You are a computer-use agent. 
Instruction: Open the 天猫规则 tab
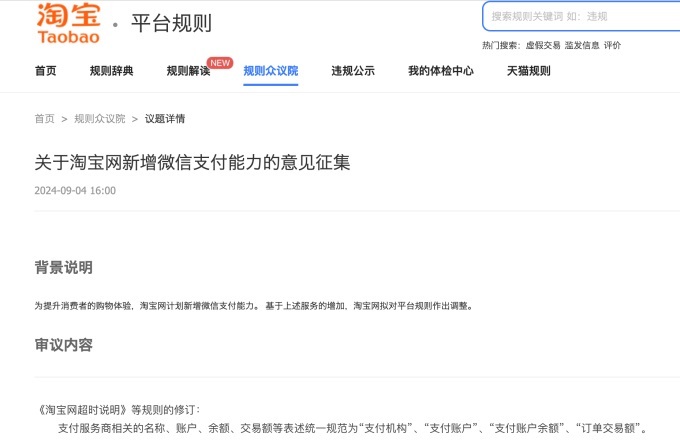click(x=528, y=71)
